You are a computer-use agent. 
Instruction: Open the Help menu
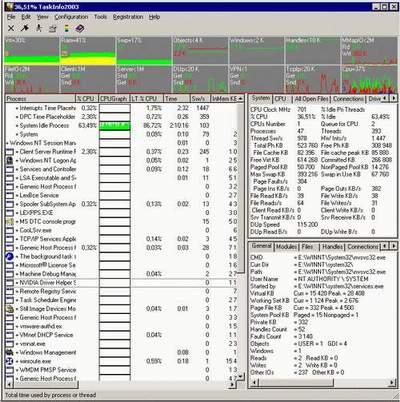(154, 17)
